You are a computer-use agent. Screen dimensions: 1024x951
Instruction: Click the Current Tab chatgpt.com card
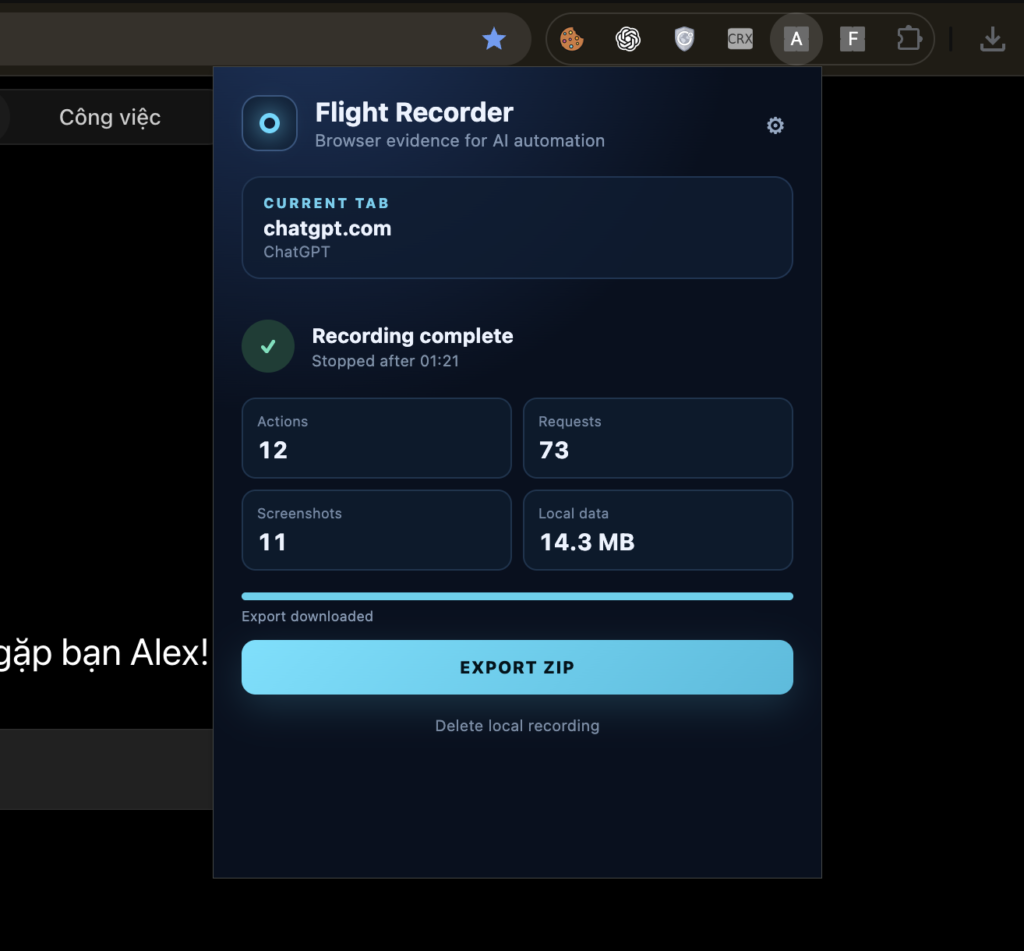517,227
